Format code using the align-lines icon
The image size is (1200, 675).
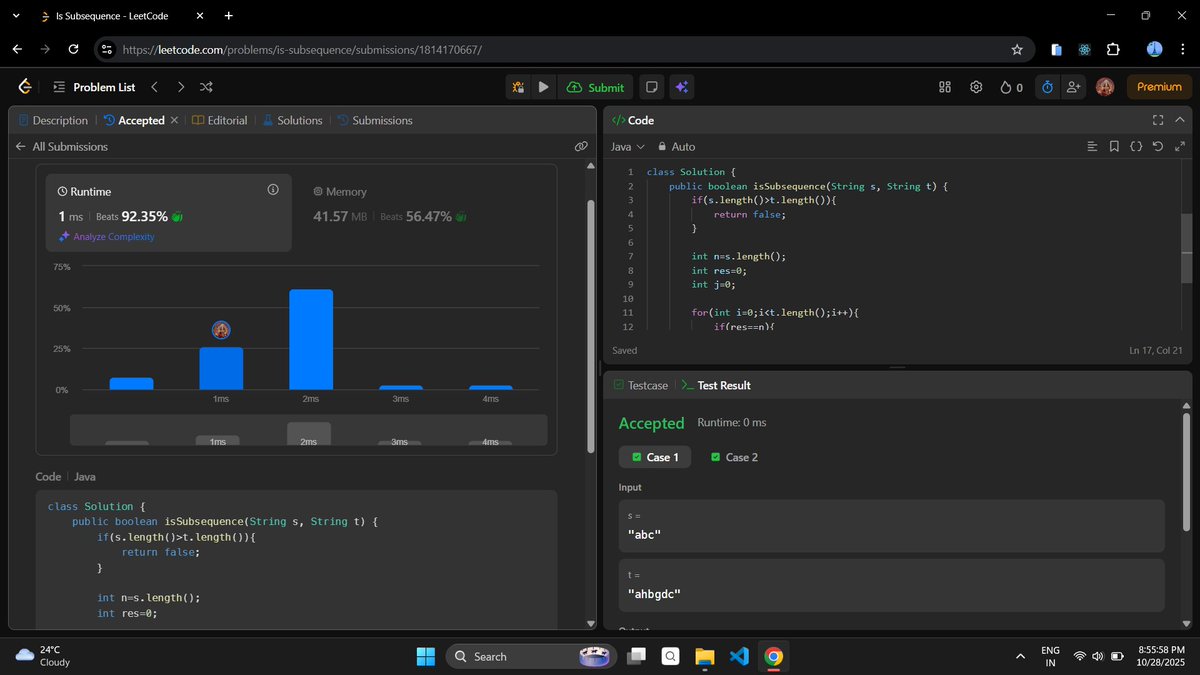(1091, 146)
